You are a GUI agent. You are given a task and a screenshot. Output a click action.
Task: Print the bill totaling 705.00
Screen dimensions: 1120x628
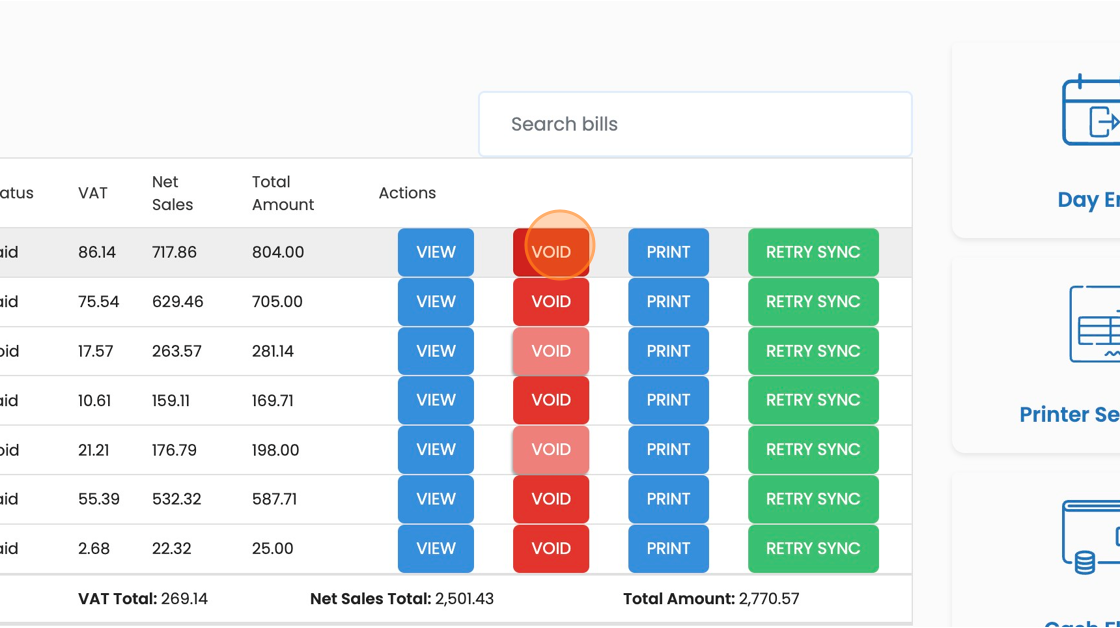(x=669, y=301)
